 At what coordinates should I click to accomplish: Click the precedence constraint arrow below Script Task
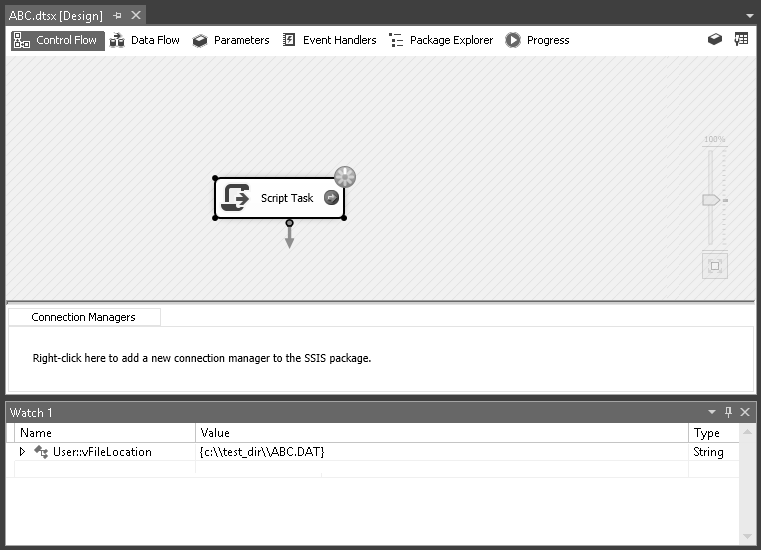pos(289,236)
